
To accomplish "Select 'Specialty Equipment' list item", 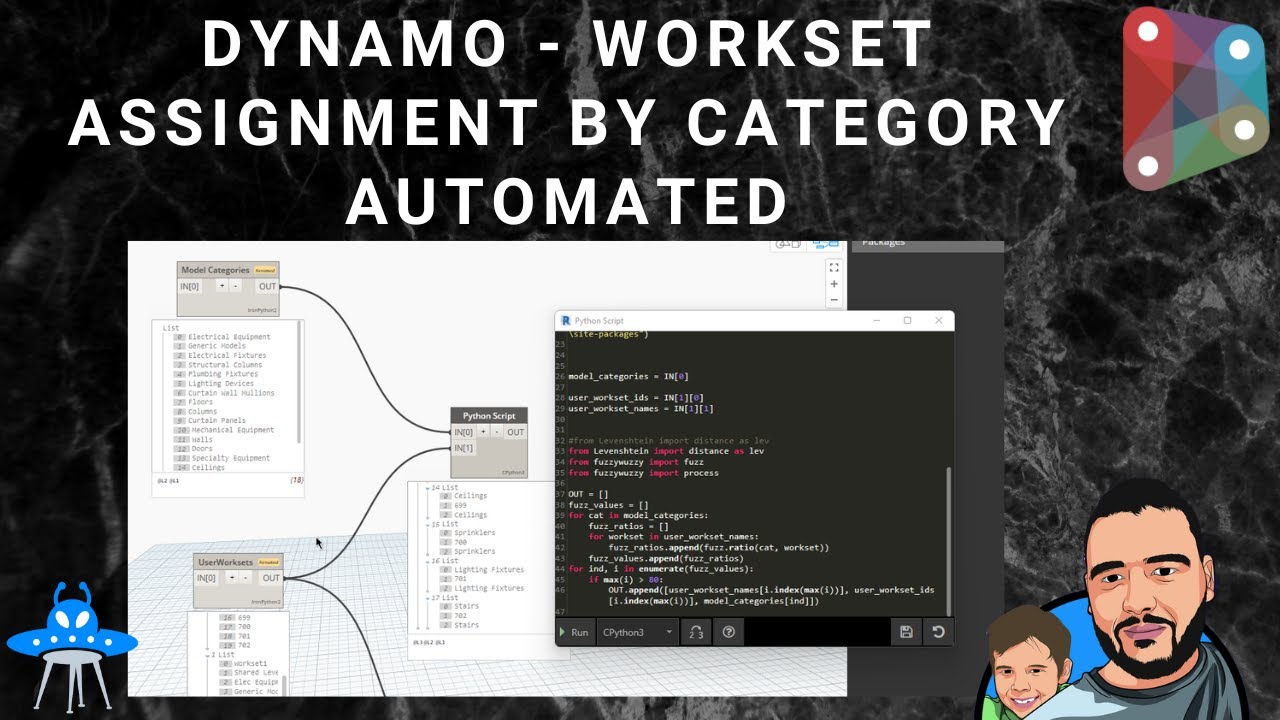I will click(x=229, y=458).
